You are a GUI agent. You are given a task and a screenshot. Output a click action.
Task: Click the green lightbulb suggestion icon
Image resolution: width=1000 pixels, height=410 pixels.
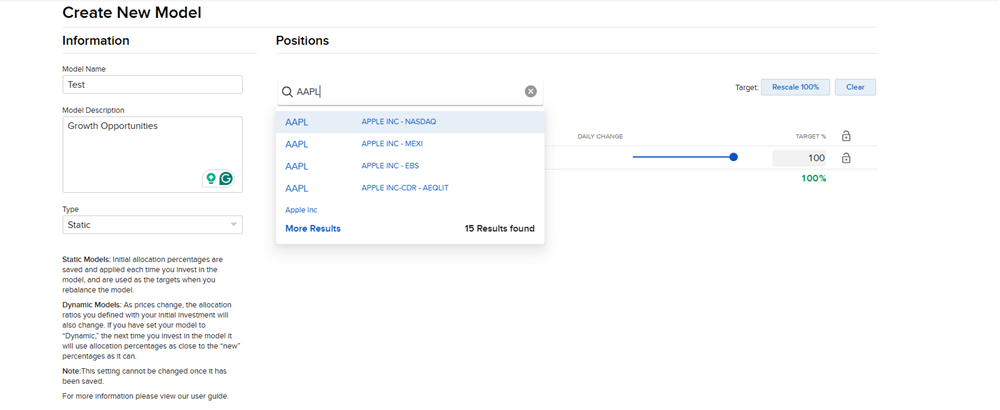click(x=210, y=179)
